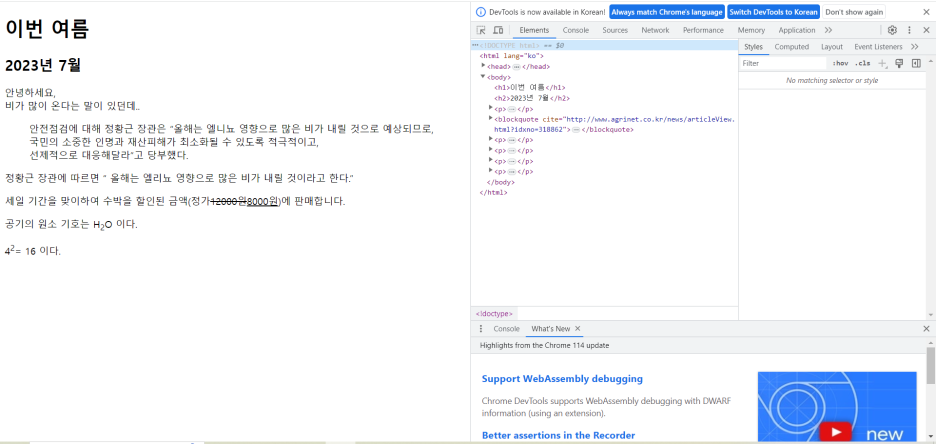Collapse the body element arrow
936x444 pixels.
(x=484, y=76)
